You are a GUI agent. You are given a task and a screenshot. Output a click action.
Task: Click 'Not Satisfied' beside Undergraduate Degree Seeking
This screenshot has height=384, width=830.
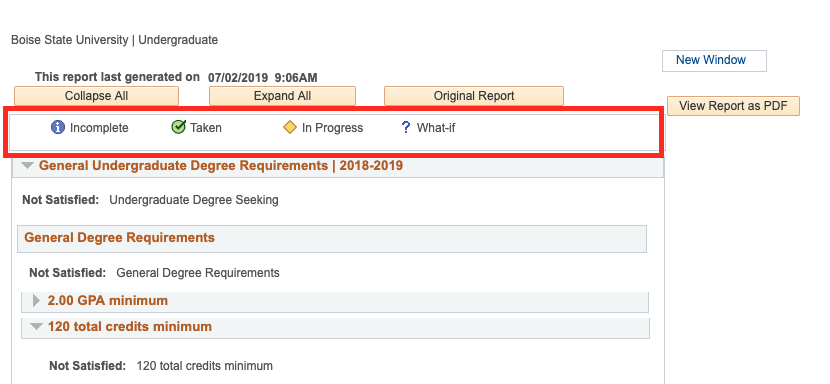(61, 200)
